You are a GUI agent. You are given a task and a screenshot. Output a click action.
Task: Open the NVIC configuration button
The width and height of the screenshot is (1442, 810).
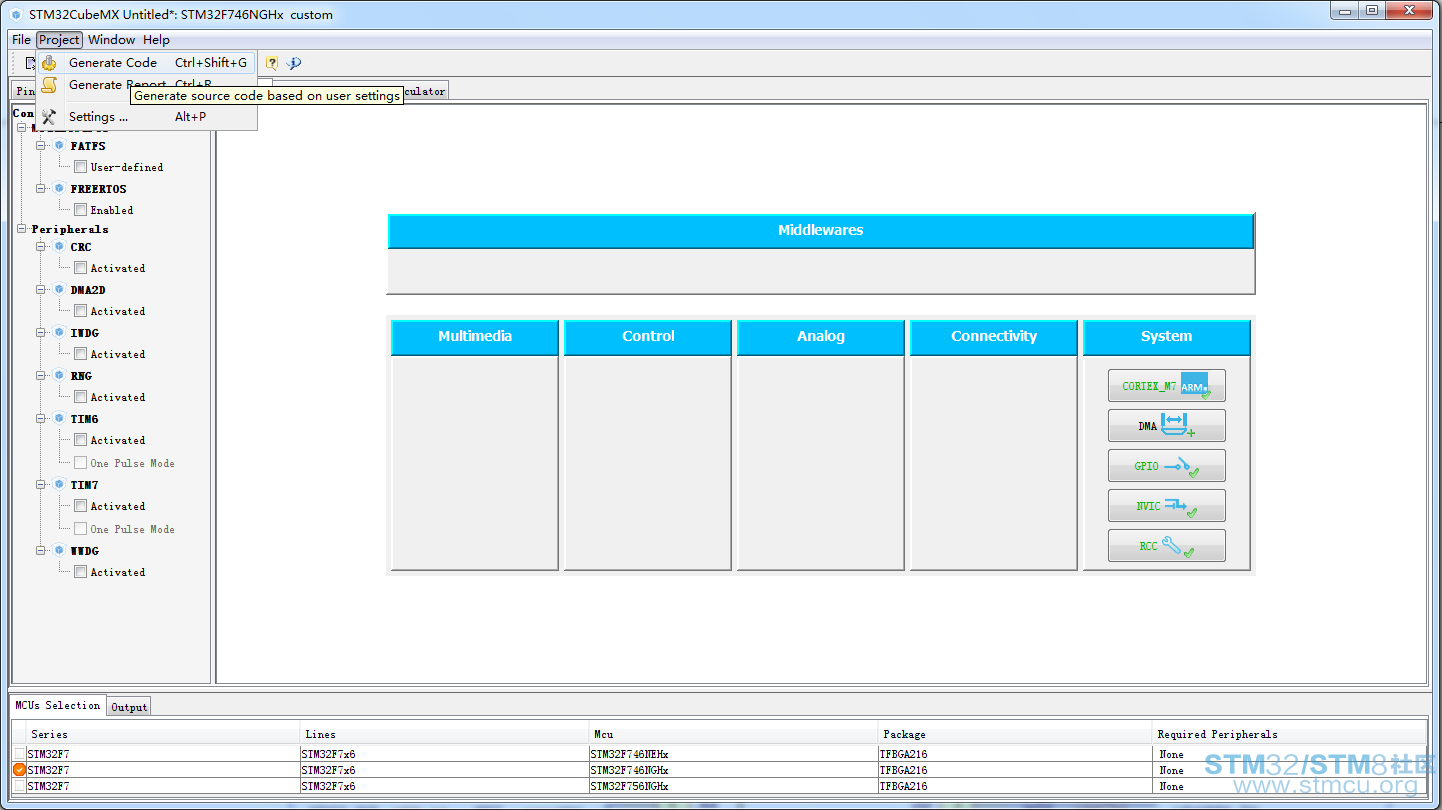click(1166, 506)
